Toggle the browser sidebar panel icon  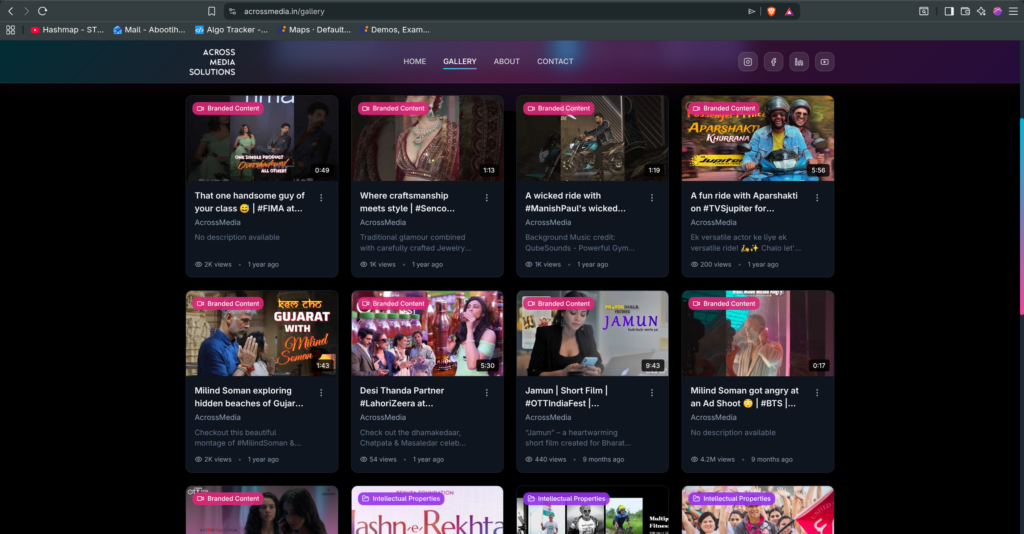[949, 11]
